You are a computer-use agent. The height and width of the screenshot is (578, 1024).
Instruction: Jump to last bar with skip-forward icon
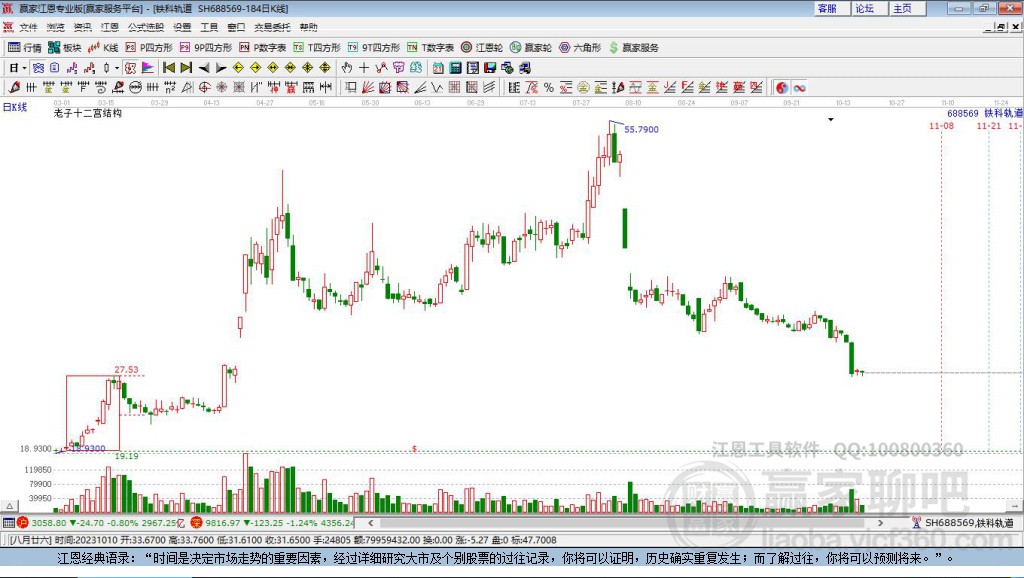click(186, 68)
